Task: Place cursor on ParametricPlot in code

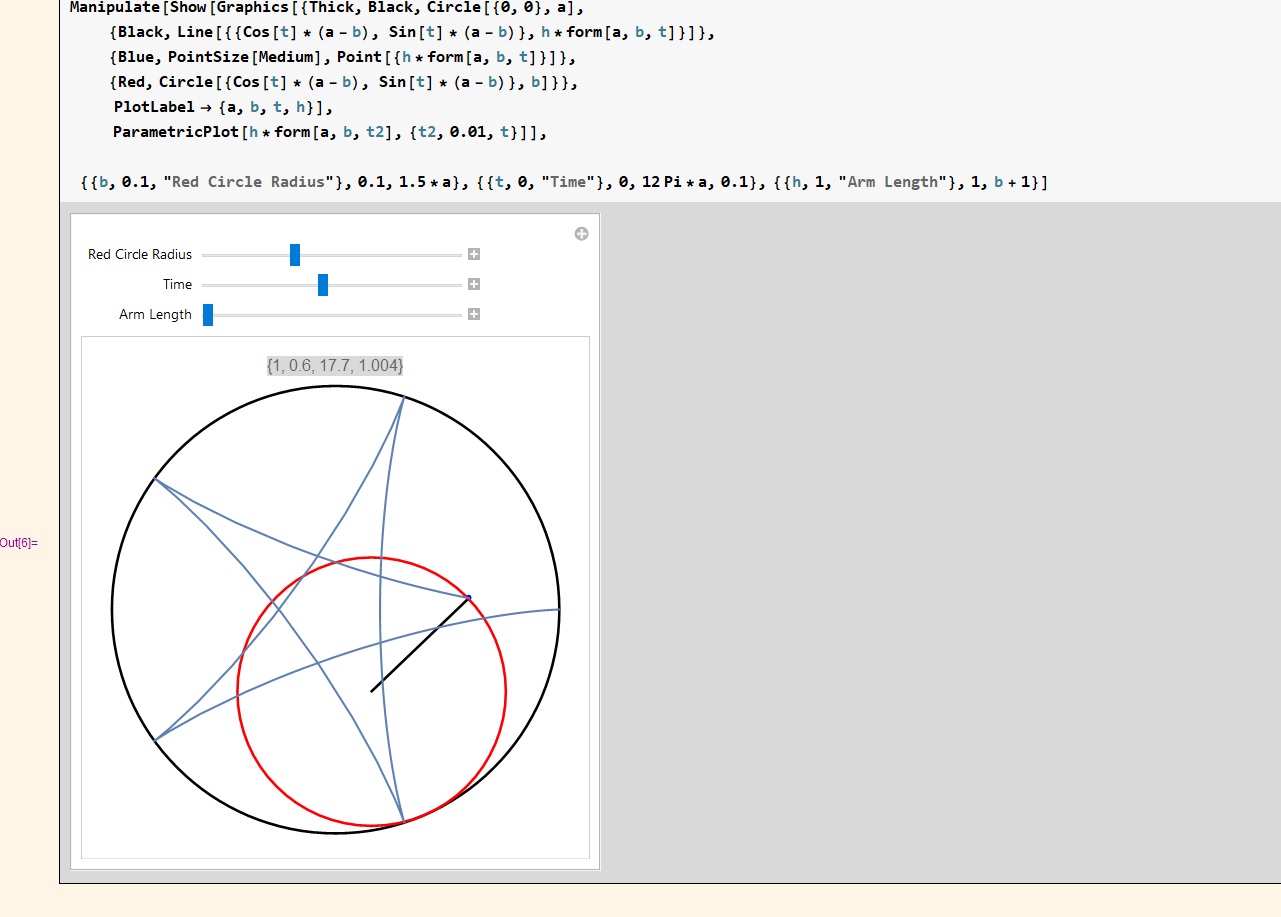Action: 175,132
